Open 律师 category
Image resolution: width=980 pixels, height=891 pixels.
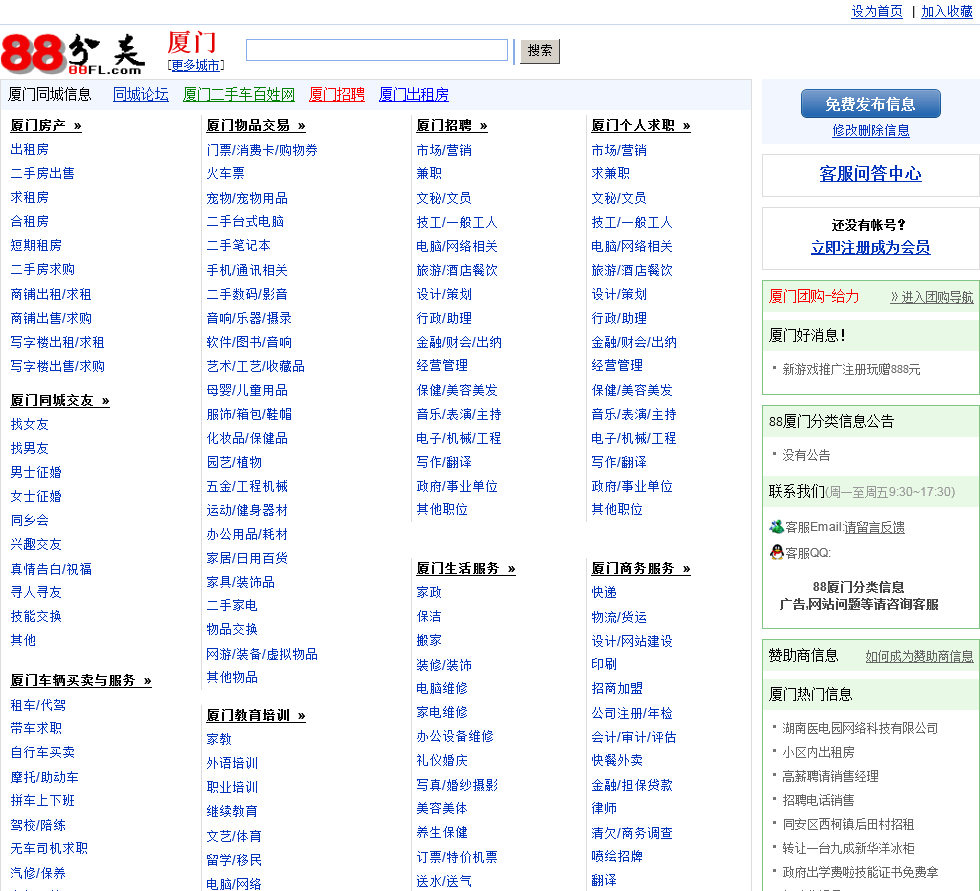point(604,809)
